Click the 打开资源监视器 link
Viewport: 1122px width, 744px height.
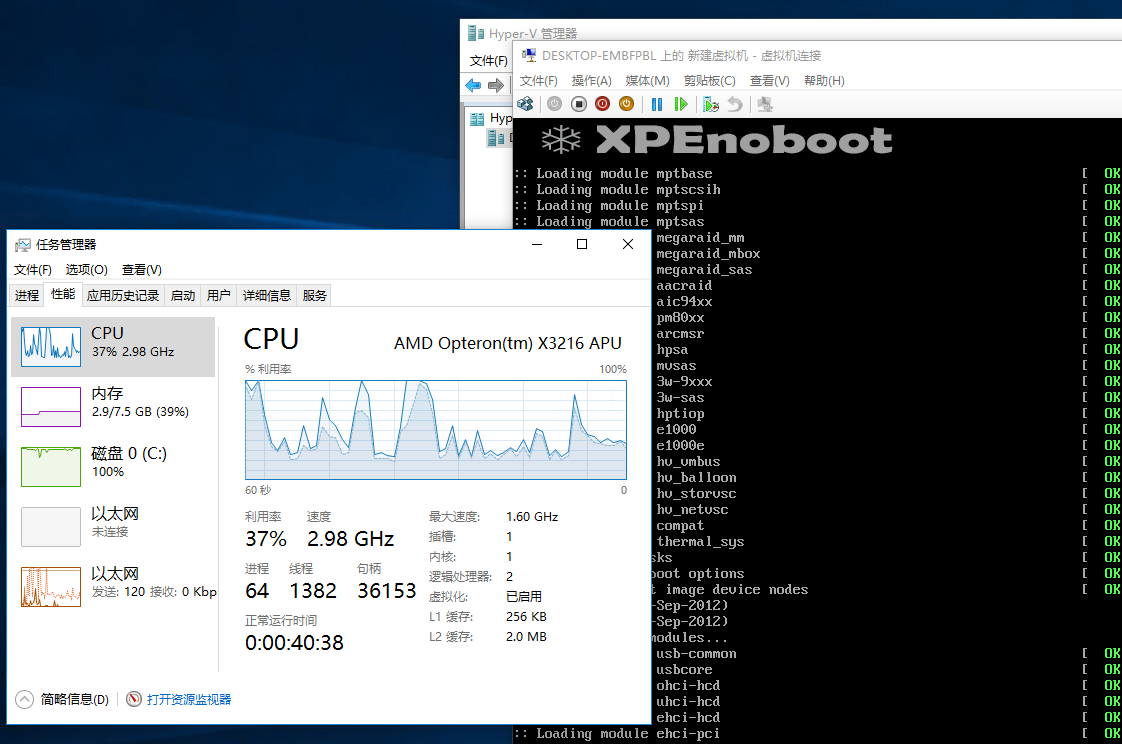189,699
